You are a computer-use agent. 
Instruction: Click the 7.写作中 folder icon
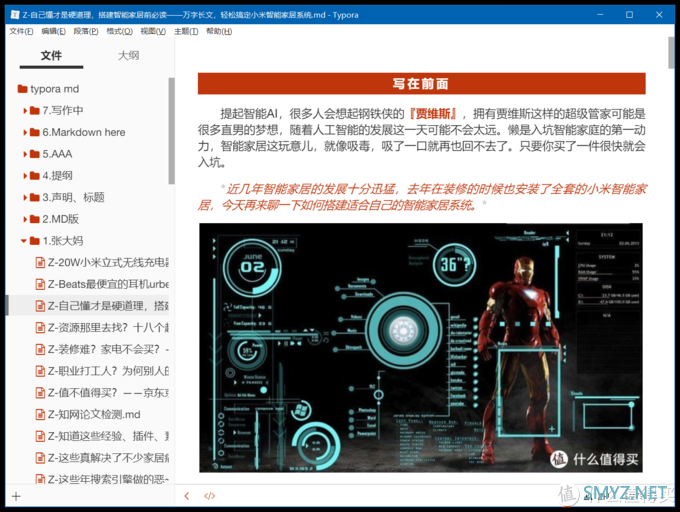(x=35, y=111)
